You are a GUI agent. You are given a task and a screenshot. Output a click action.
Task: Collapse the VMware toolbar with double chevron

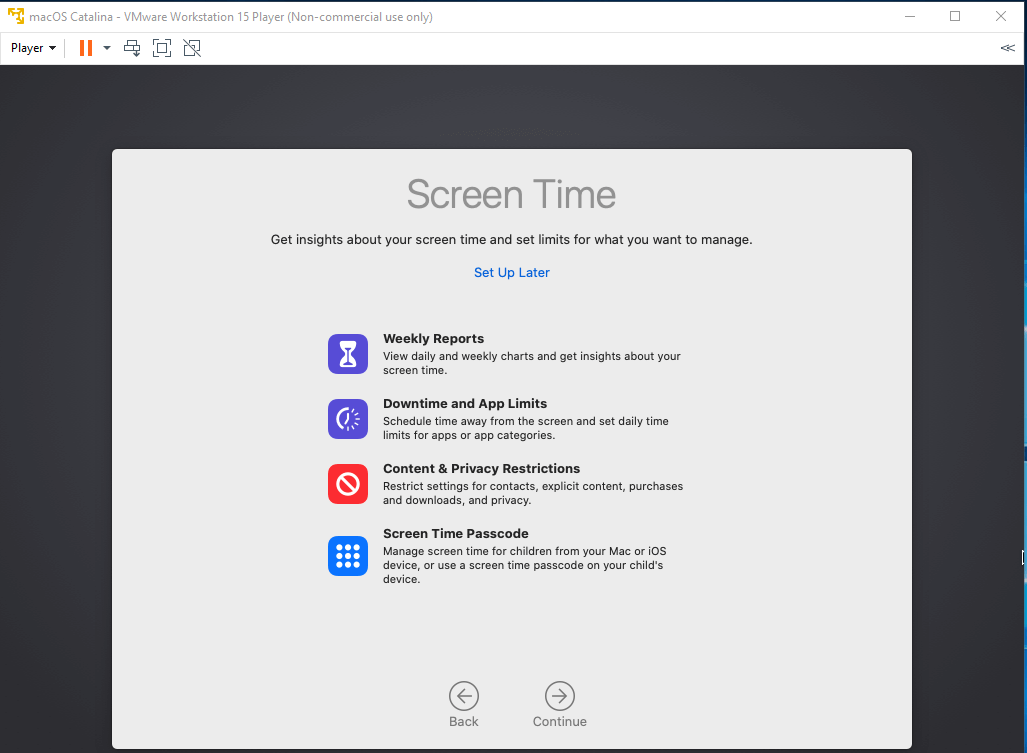coord(1007,48)
